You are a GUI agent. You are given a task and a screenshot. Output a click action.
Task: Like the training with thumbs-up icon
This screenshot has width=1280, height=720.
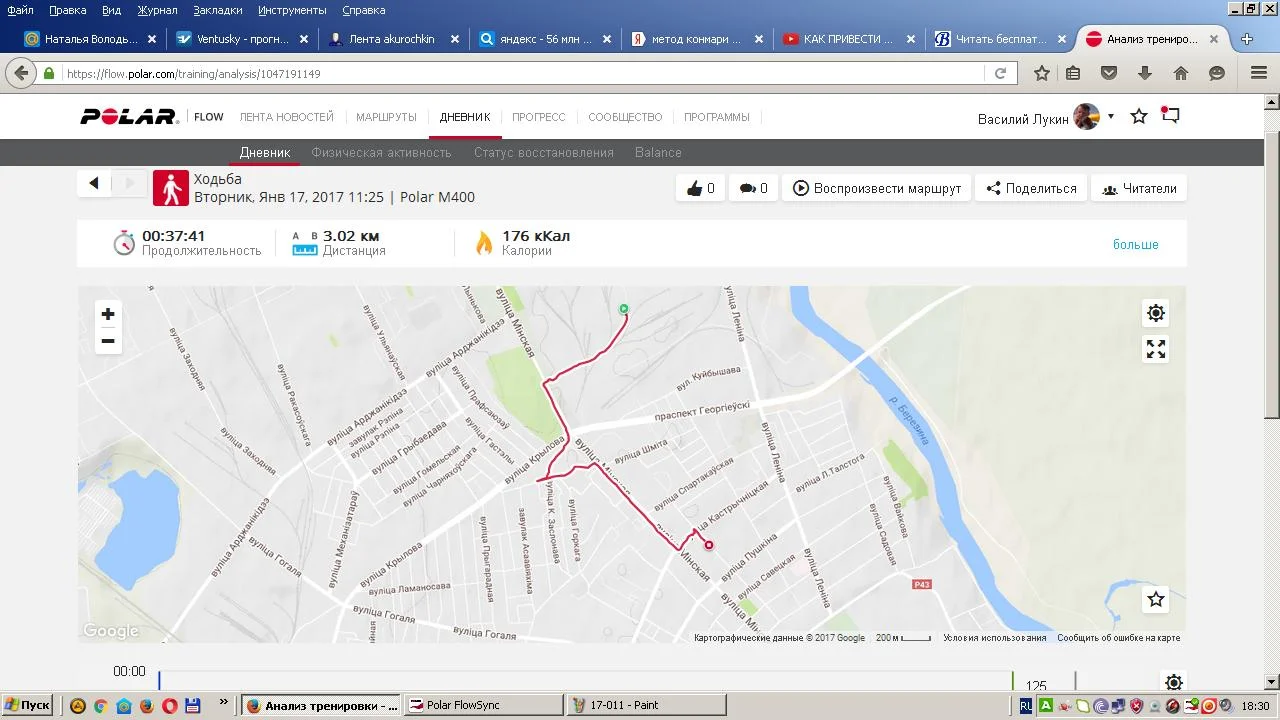click(x=700, y=188)
